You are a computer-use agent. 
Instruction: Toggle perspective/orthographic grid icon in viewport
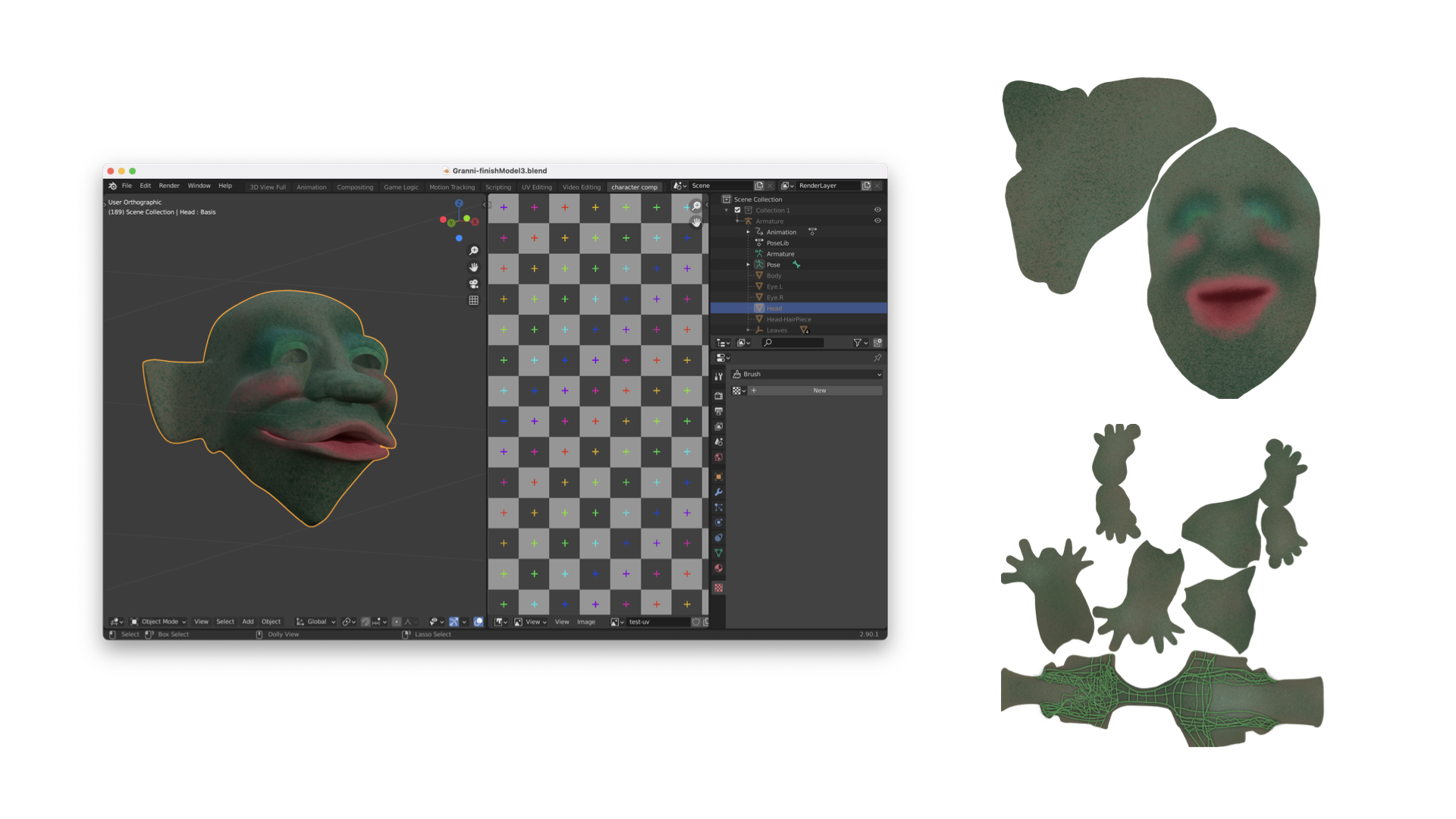(x=474, y=300)
